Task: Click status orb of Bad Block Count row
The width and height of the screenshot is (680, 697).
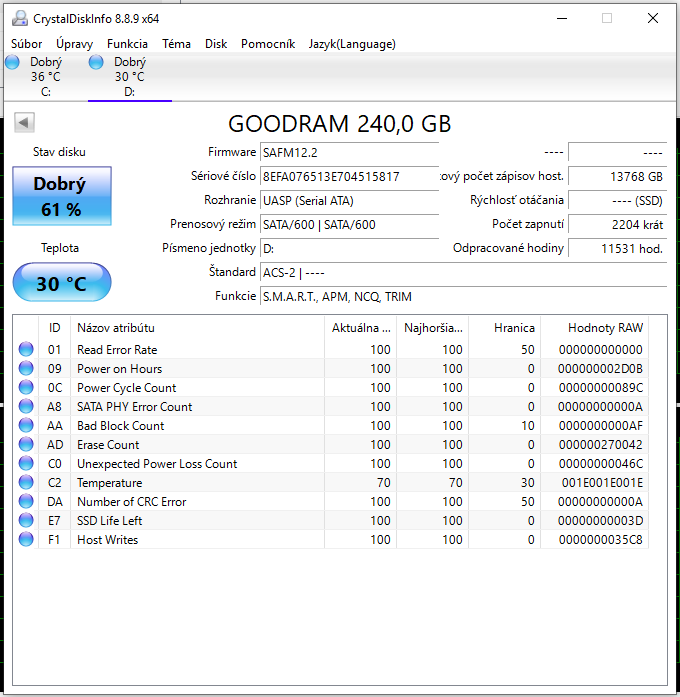Action: point(26,425)
